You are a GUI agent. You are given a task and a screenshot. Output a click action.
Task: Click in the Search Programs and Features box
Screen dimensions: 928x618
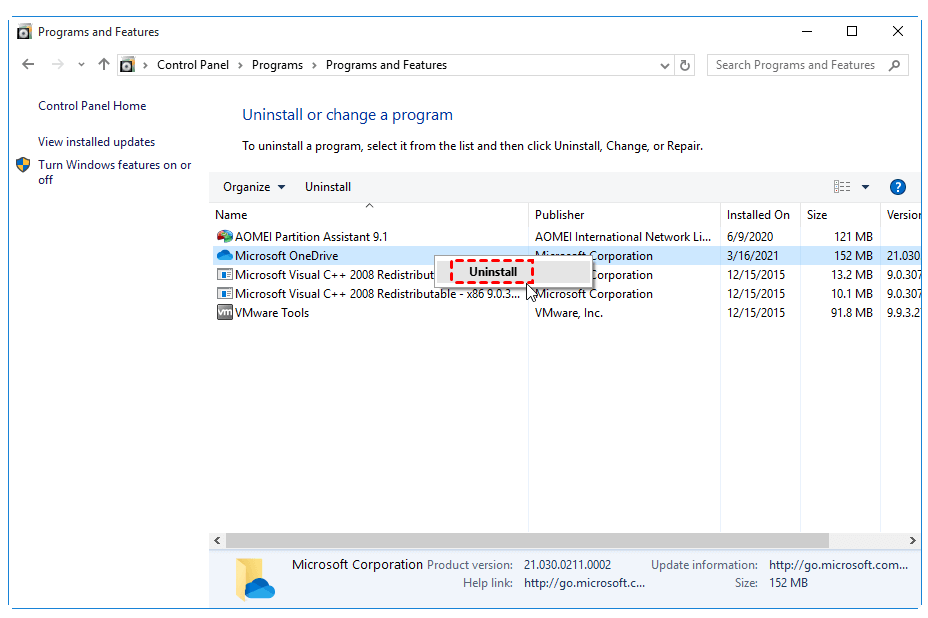[795, 65]
